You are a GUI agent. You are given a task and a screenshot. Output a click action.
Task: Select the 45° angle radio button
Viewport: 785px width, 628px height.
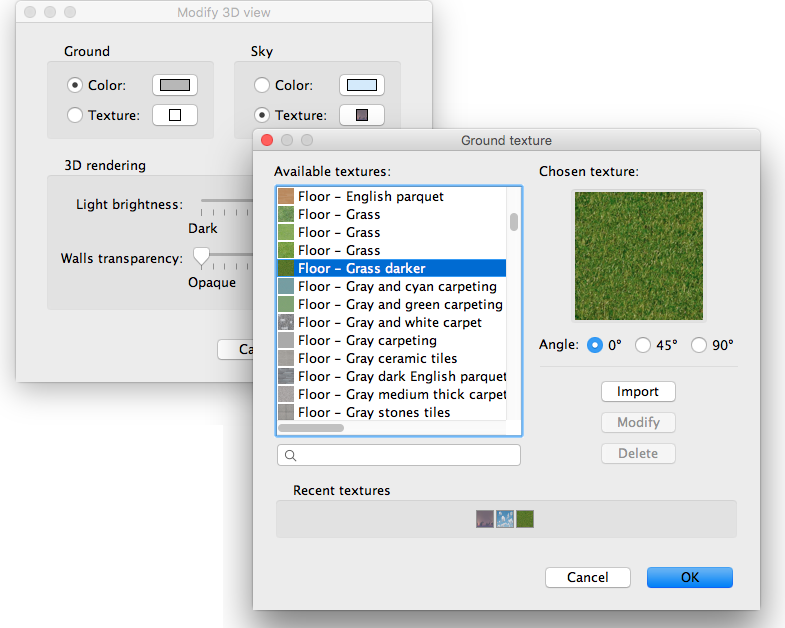(x=643, y=345)
